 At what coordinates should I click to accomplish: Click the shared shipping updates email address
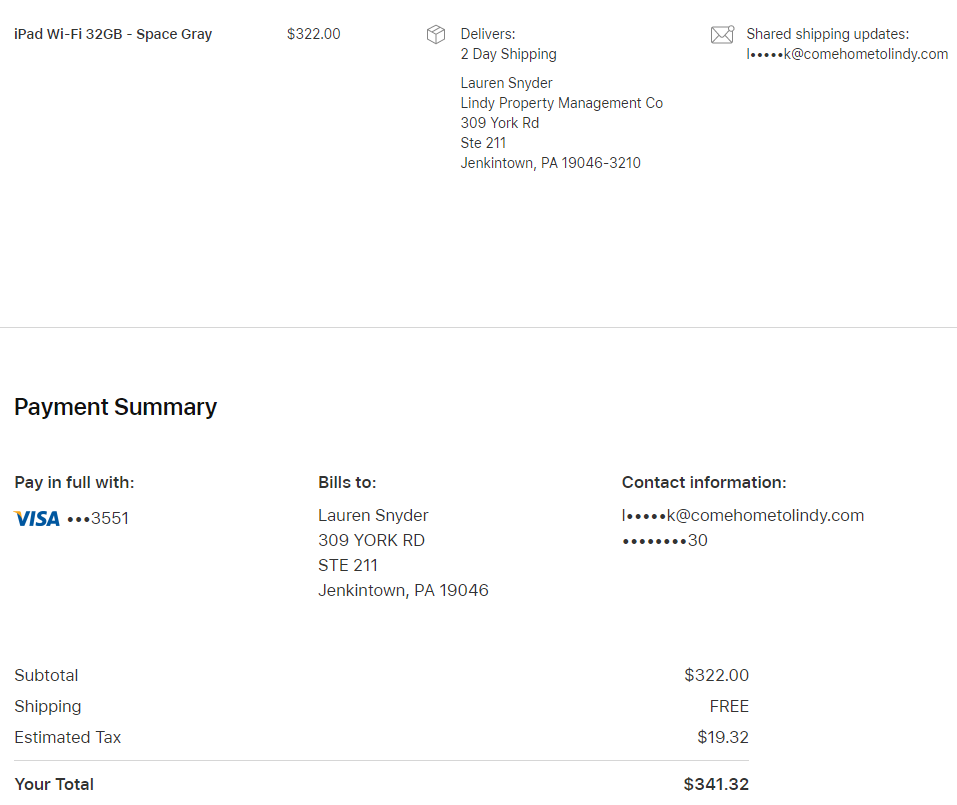[x=847, y=54]
